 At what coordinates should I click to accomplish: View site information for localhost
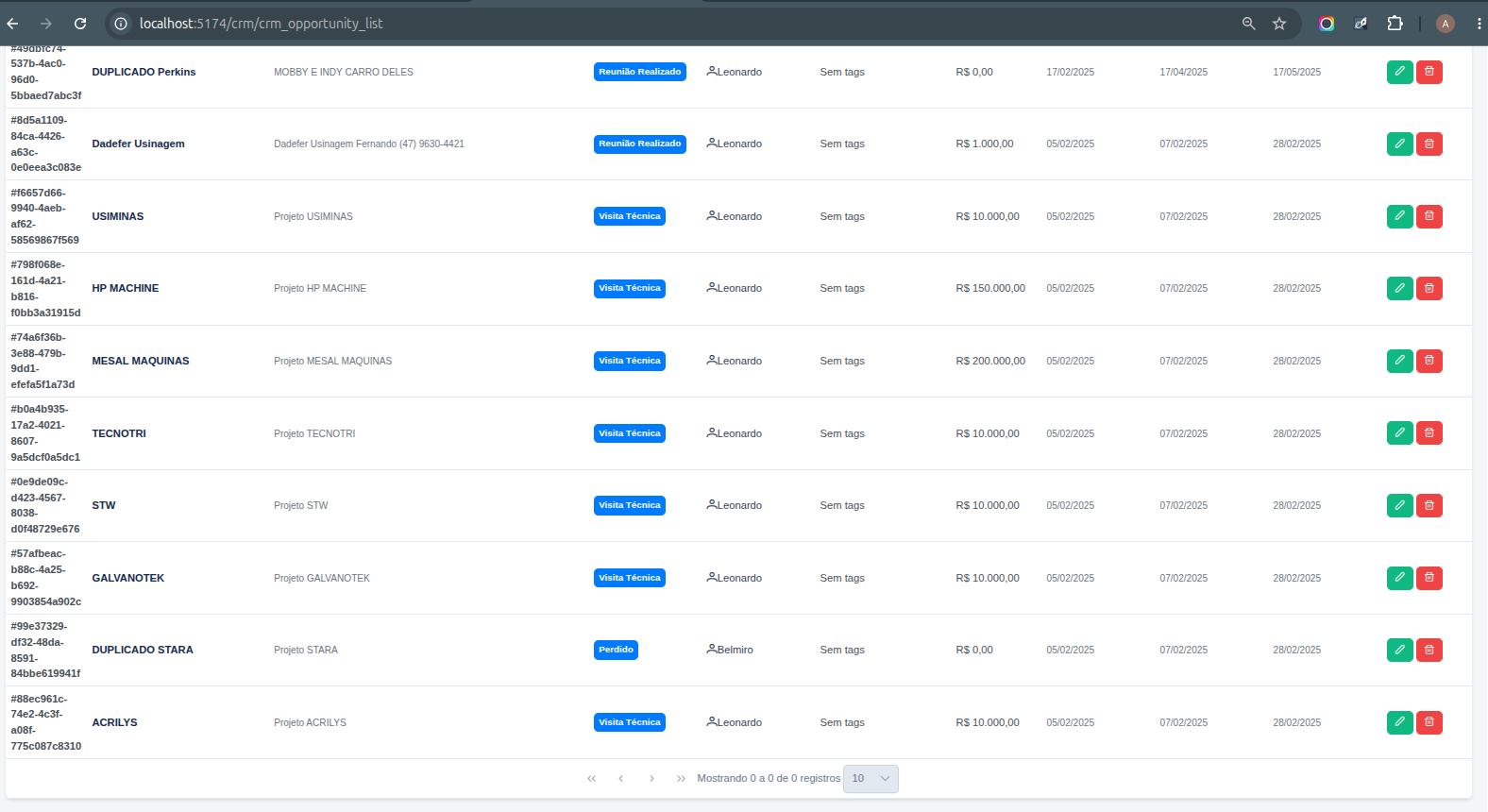(x=121, y=24)
